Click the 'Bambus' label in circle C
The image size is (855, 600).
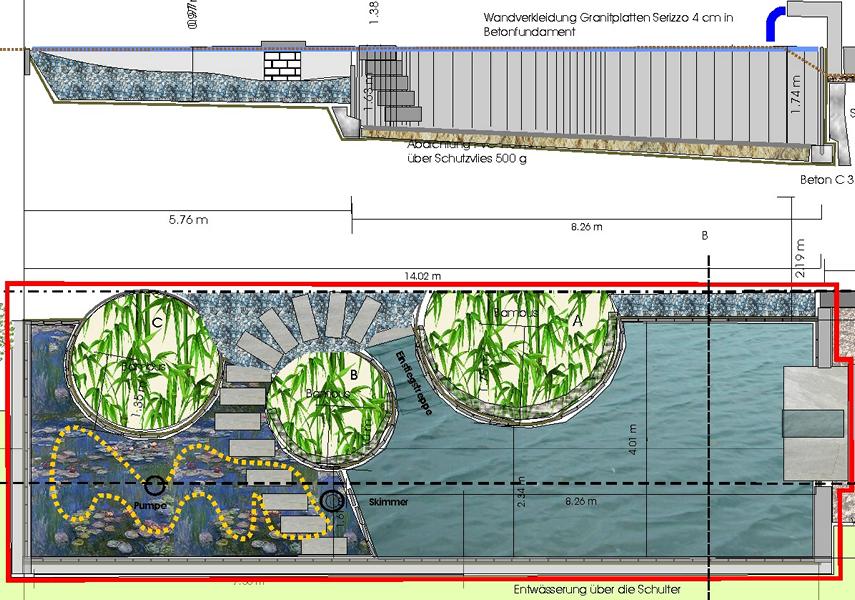[x=143, y=367]
